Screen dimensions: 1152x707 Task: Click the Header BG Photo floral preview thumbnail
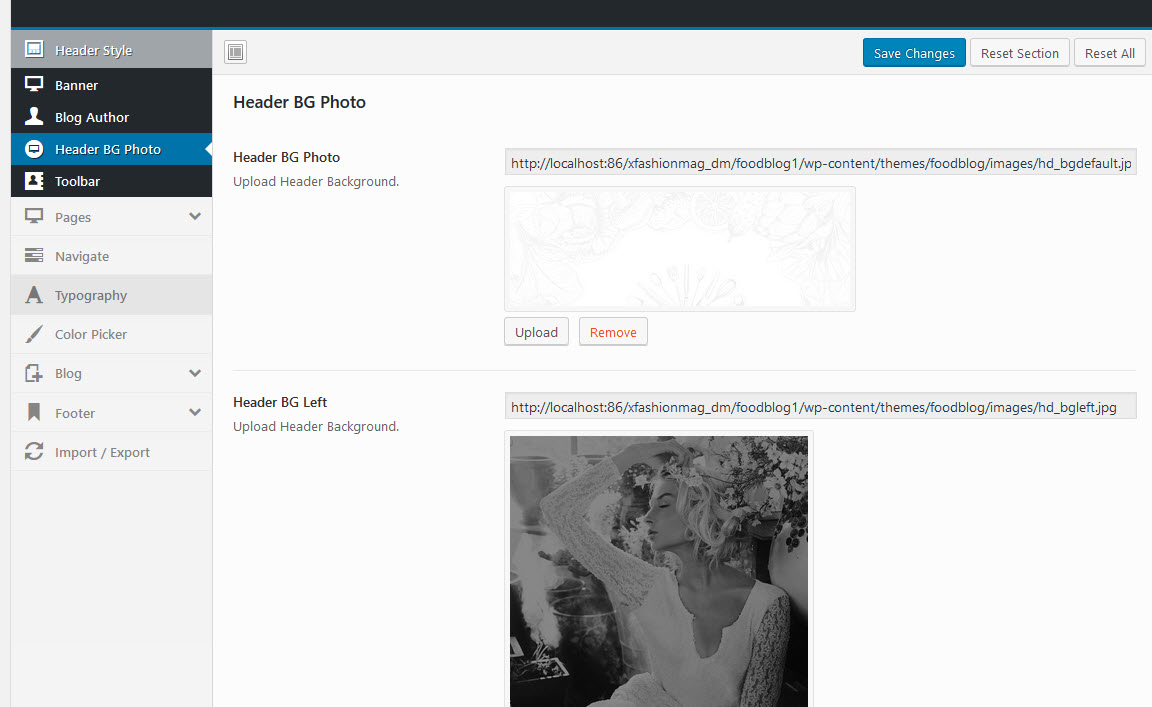pyautogui.click(x=680, y=249)
